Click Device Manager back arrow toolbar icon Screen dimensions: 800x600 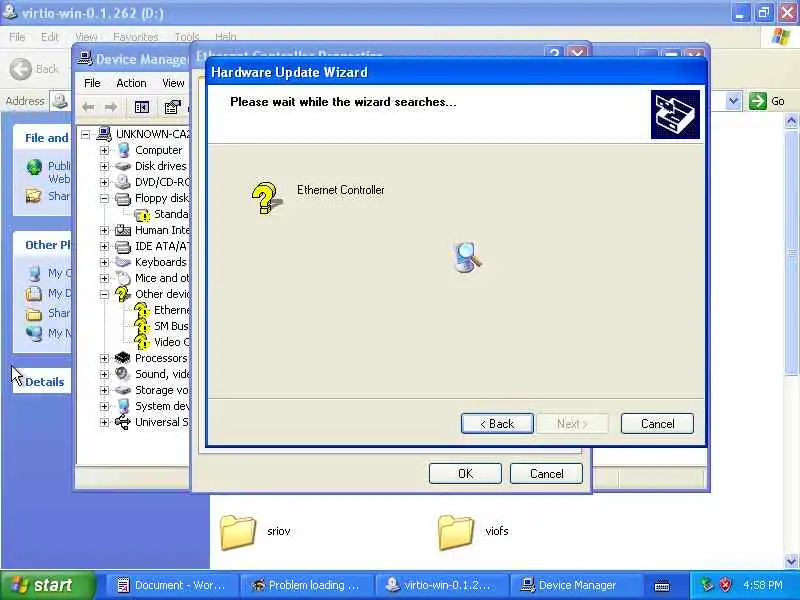coord(88,107)
